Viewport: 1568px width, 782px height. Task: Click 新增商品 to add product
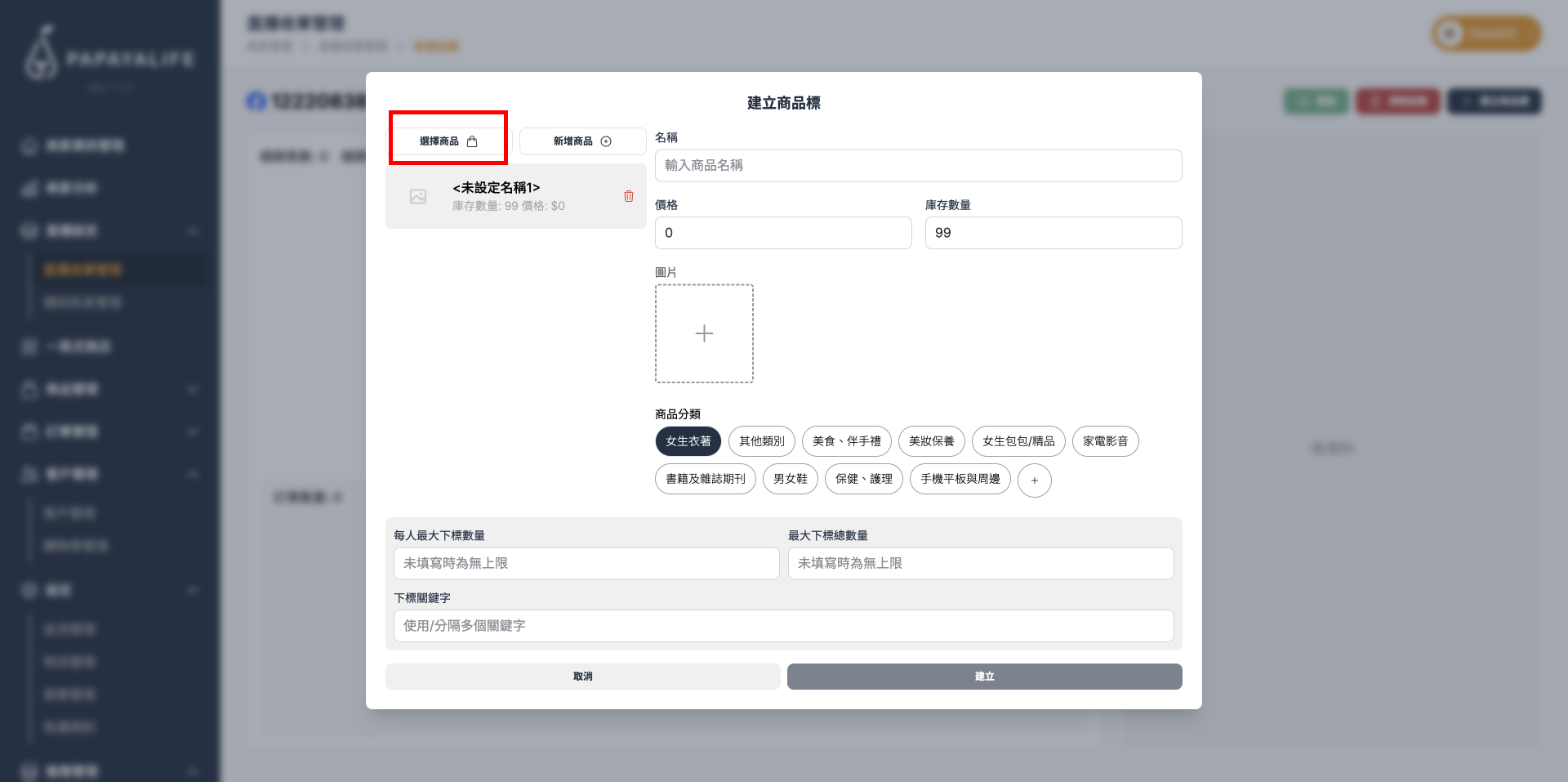click(x=582, y=141)
